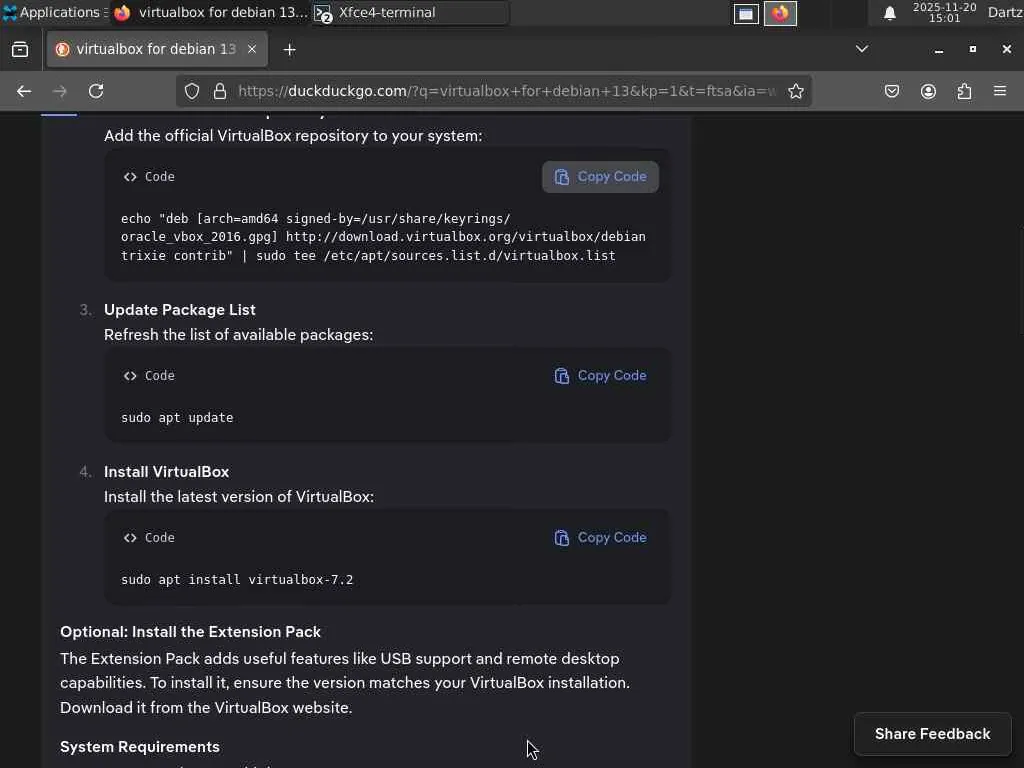Click the 'System Requirements' heading

[140, 747]
